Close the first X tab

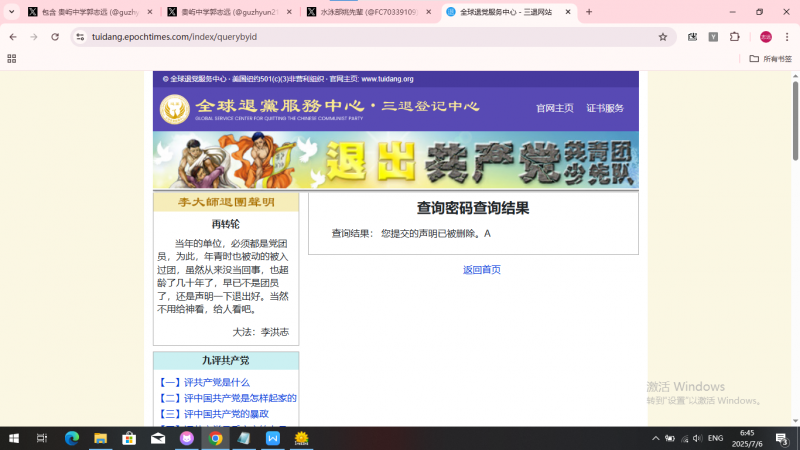click(149, 12)
